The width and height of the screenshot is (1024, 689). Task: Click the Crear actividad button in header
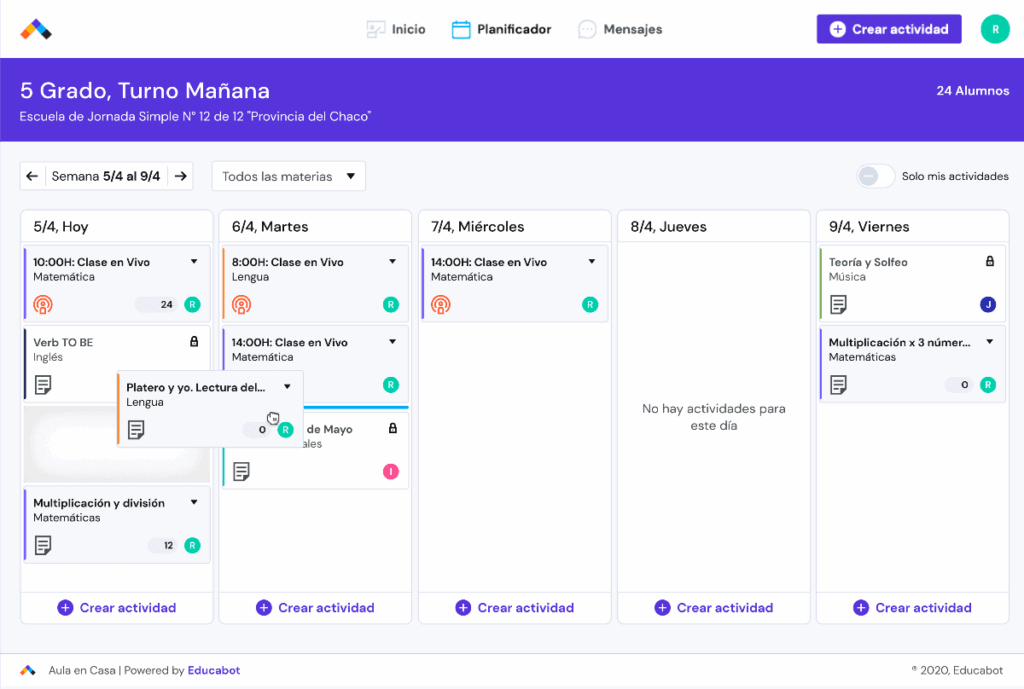pos(889,29)
